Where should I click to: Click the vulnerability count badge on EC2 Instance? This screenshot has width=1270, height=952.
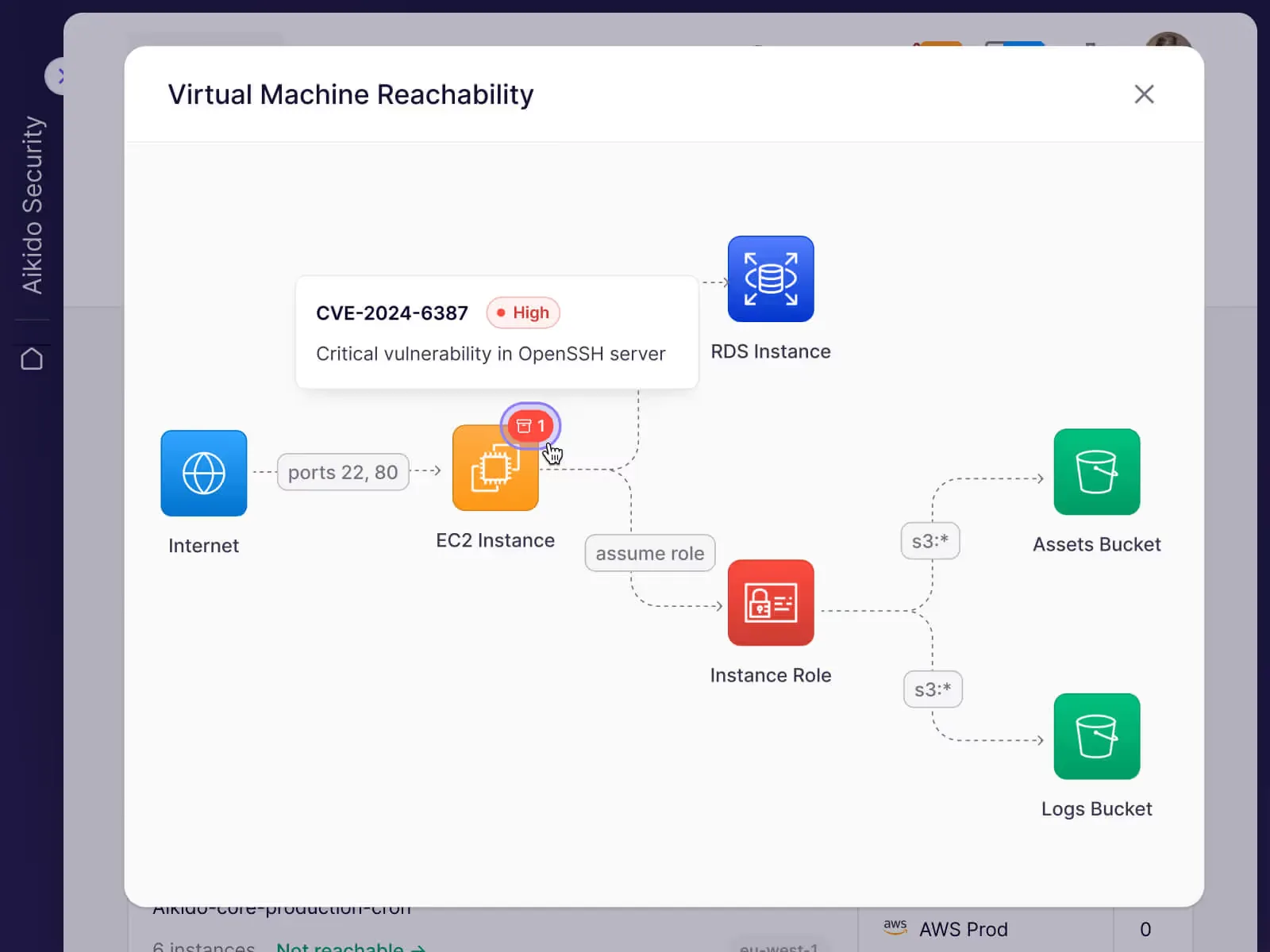coord(530,425)
